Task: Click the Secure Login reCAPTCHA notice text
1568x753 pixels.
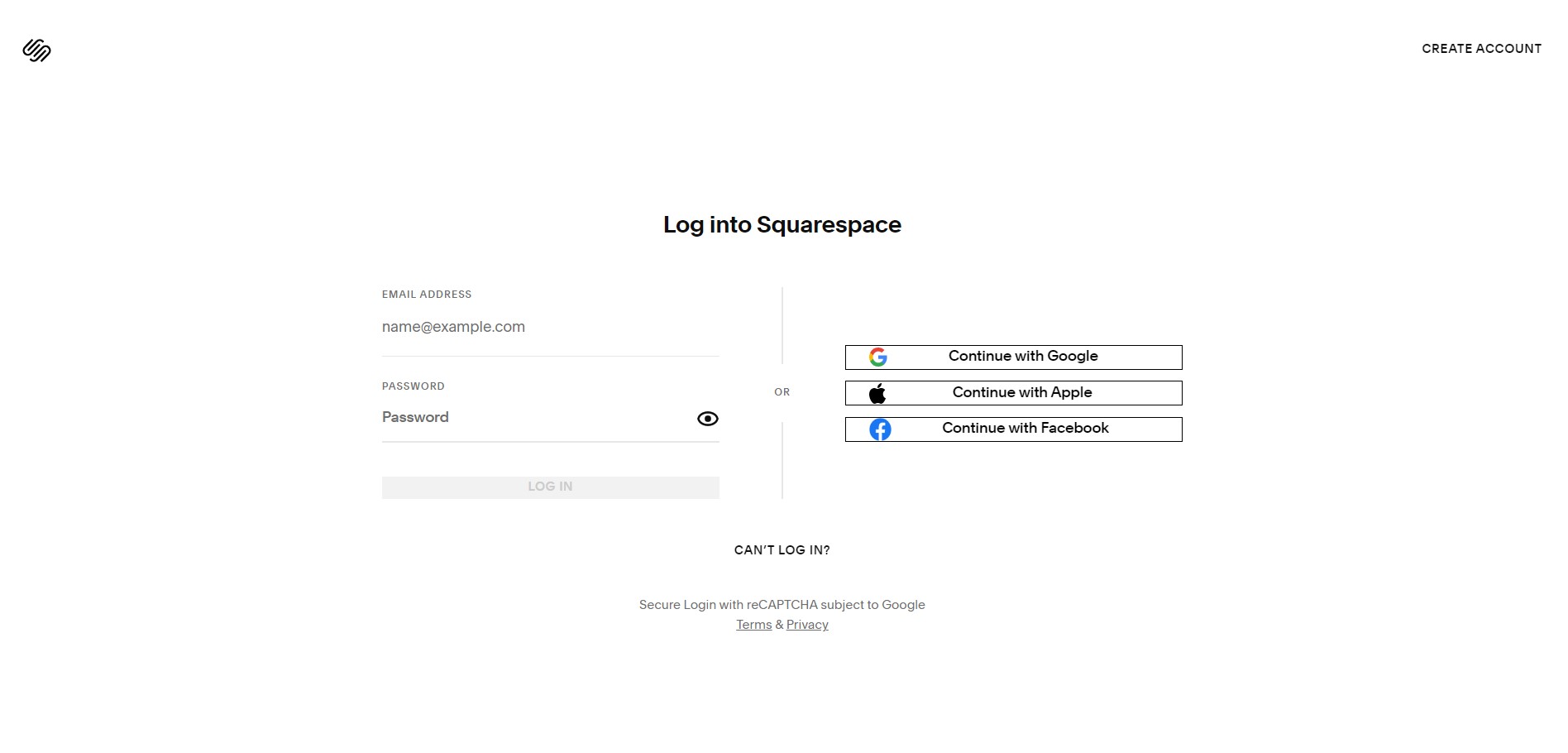Action: 782,605
